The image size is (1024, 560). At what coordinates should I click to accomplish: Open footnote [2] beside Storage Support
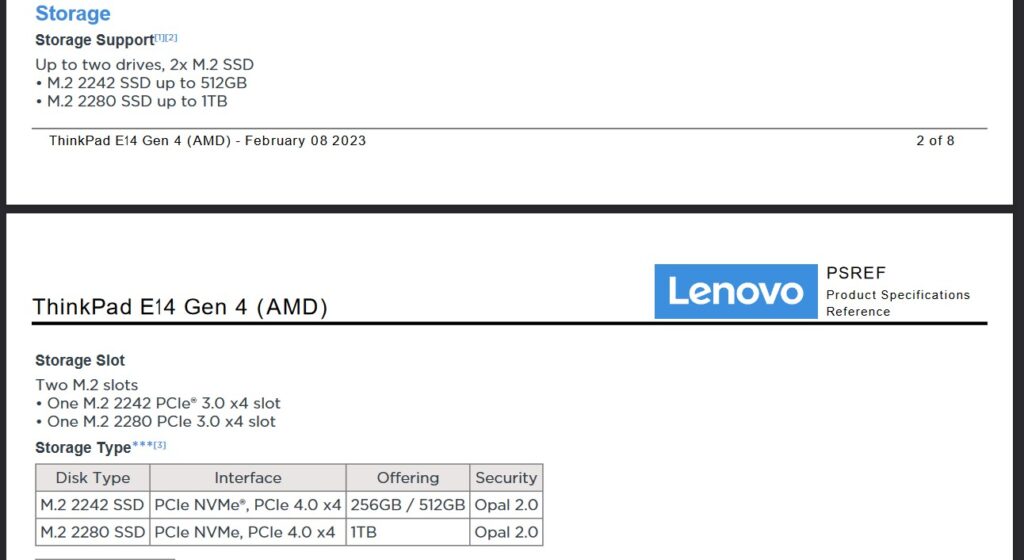coord(172,38)
